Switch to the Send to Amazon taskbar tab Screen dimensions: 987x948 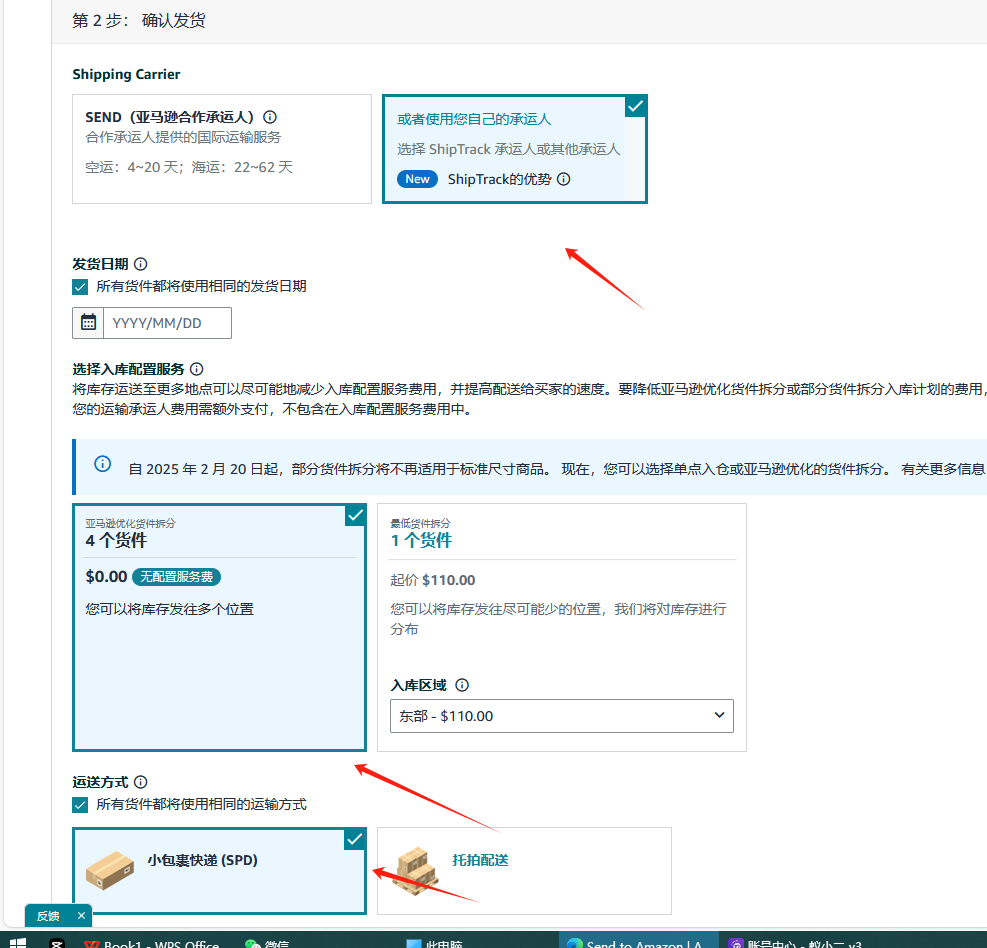click(x=638, y=941)
